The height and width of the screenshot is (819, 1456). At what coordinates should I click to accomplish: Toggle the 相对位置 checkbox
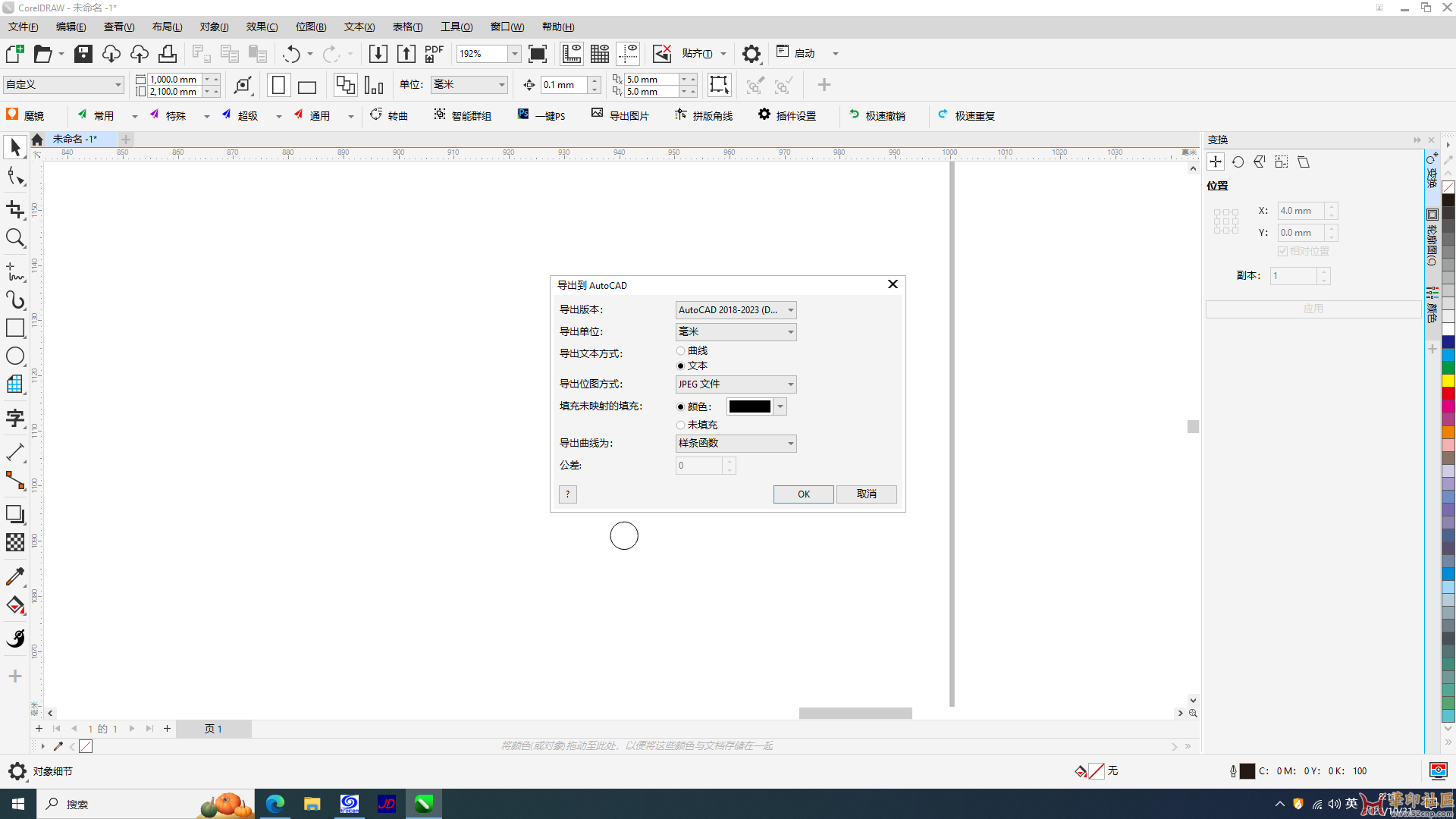coord(1282,251)
